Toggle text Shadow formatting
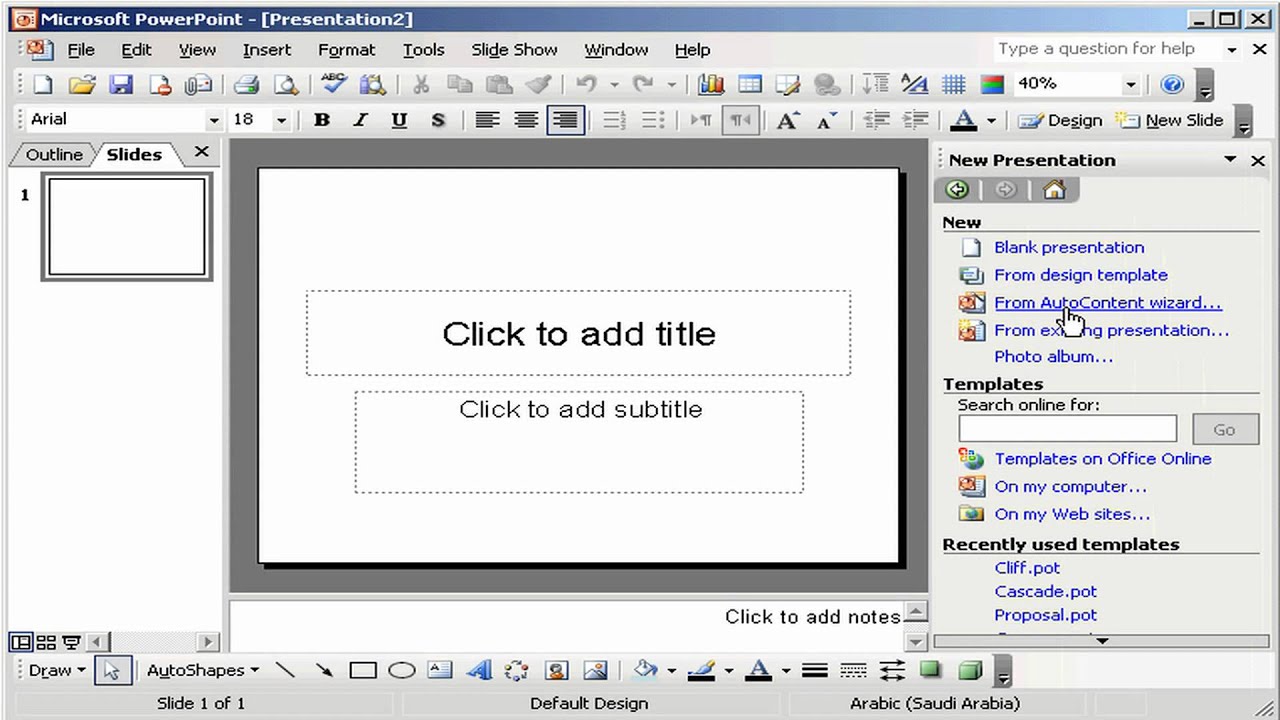Viewport: 1280px width, 720px height. [x=437, y=120]
